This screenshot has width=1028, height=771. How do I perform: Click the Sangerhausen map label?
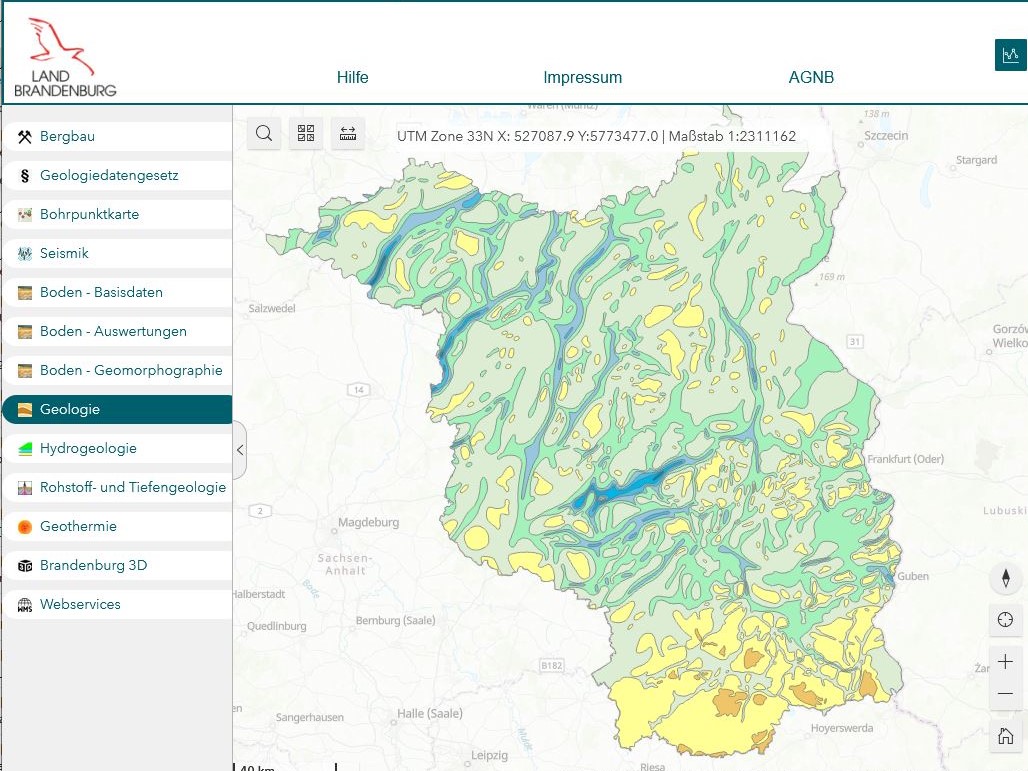click(309, 717)
